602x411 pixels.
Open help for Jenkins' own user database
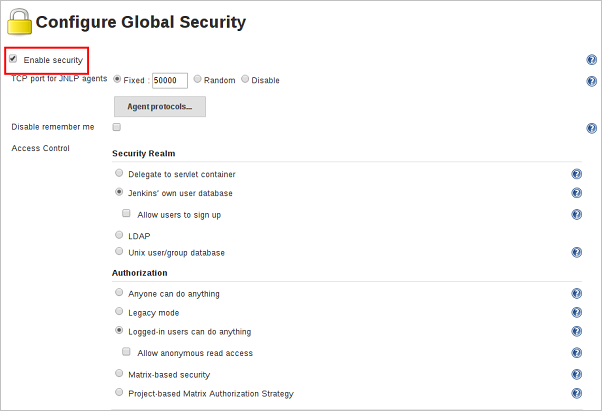(576, 193)
